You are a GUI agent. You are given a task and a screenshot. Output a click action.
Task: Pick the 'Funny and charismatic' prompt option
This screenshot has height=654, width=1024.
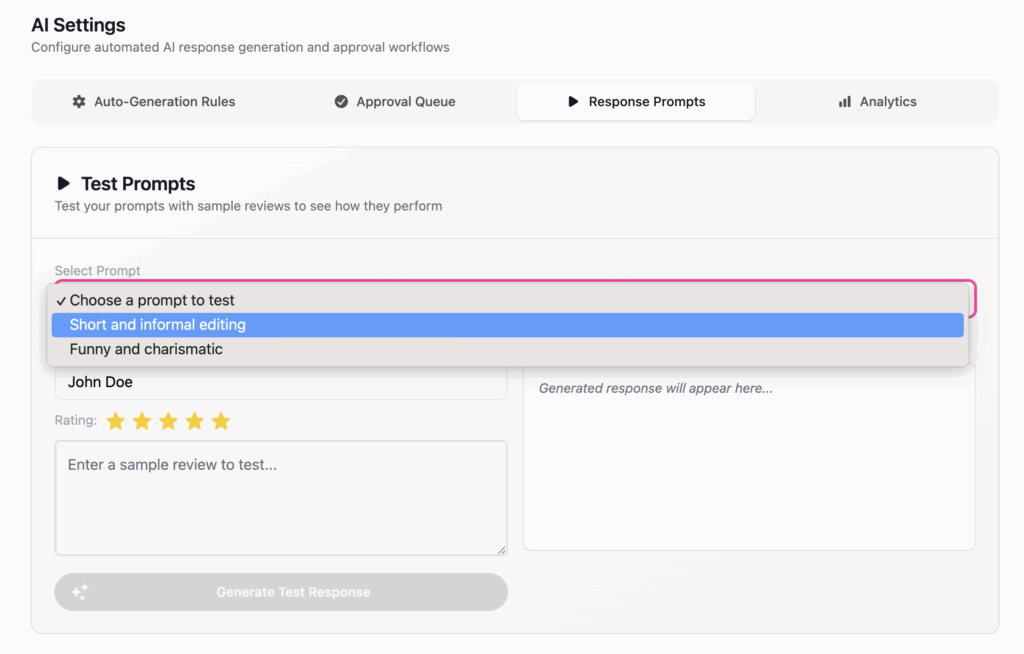coord(507,349)
